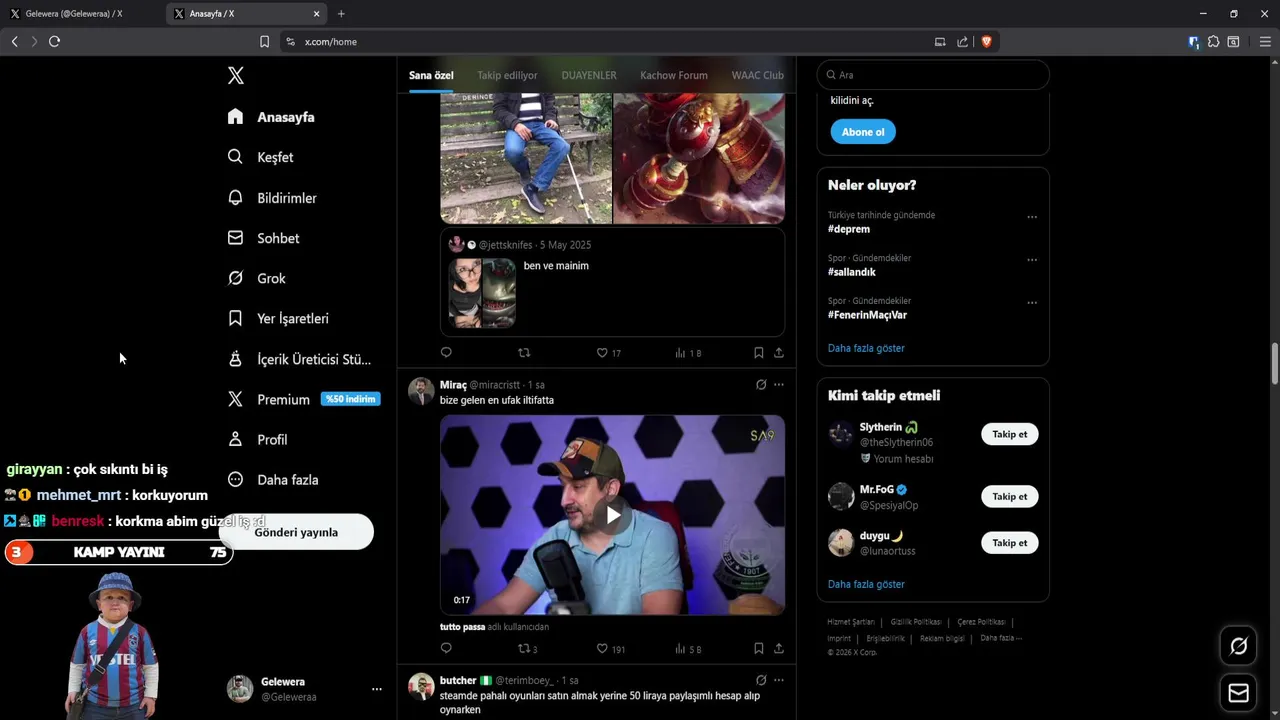Screen dimensions: 1280x720
Task: Follow Slytherin with Takip et
Action: pyautogui.click(x=1009, y=434)
